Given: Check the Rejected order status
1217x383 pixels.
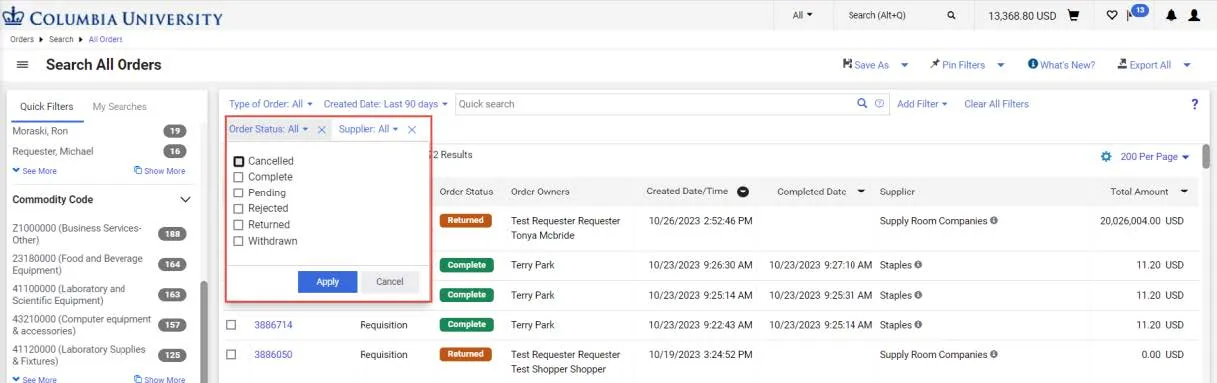Looking at the screenshot, I should click(238, 209).
